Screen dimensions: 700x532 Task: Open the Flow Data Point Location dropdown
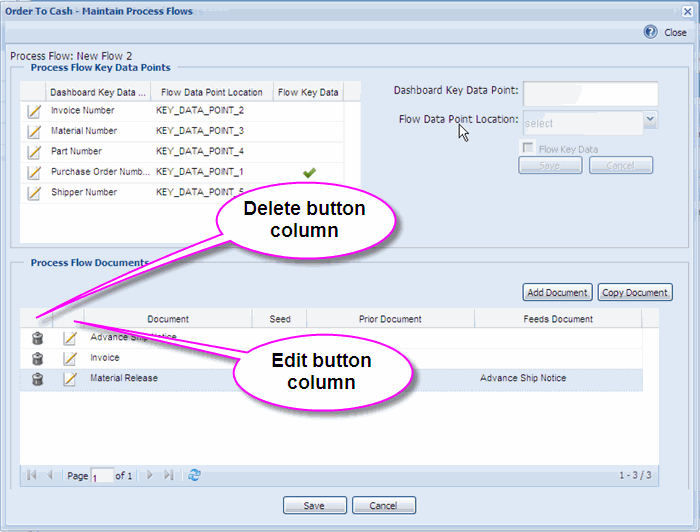click(x=650, y=120)
